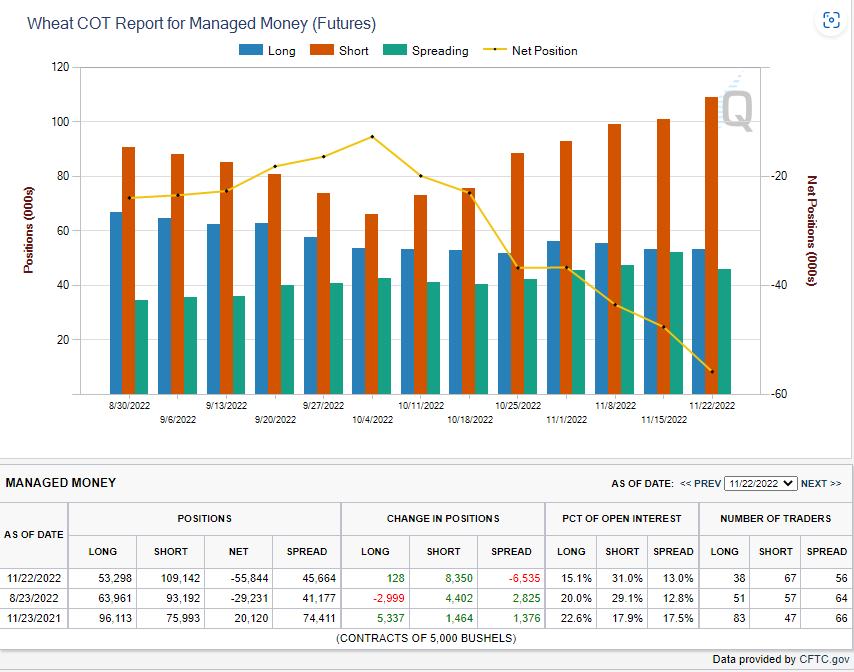
Task: Select the 8/23/2022 table row date
Action: click(34, 598)
